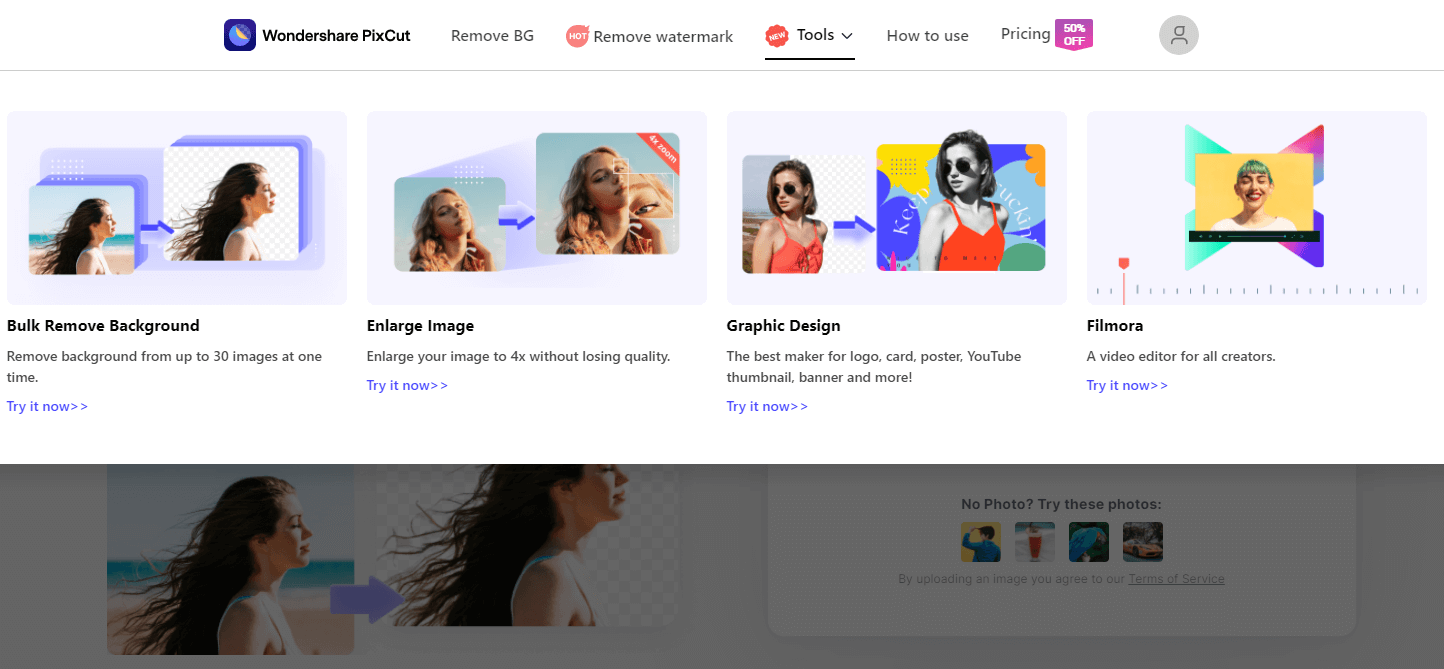Screen dimensions: 1444x669
Task: Click Try it now under Enlarge Image
Action: tap(407, 385)
